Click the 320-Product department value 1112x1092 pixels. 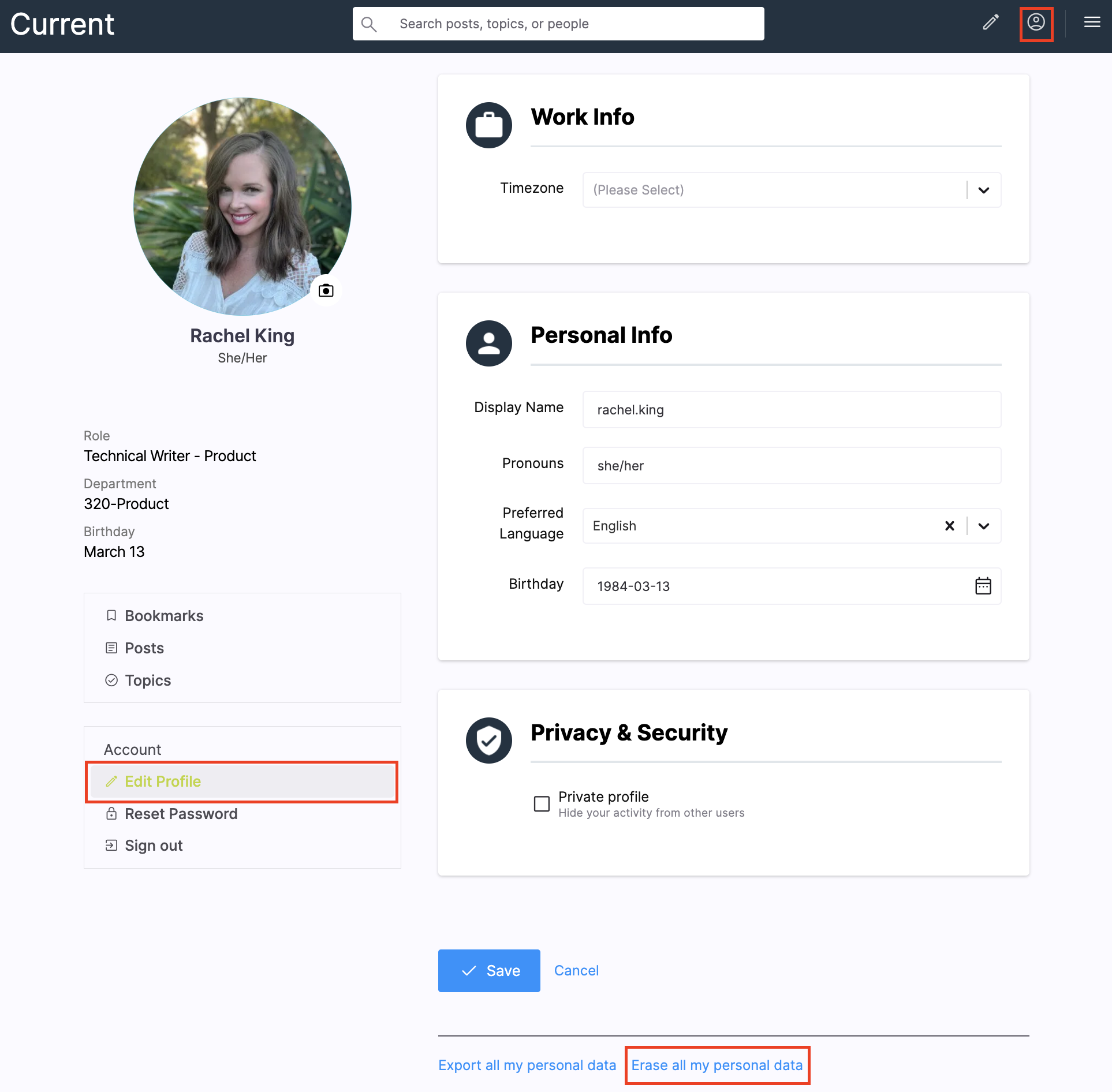(126, 504)
